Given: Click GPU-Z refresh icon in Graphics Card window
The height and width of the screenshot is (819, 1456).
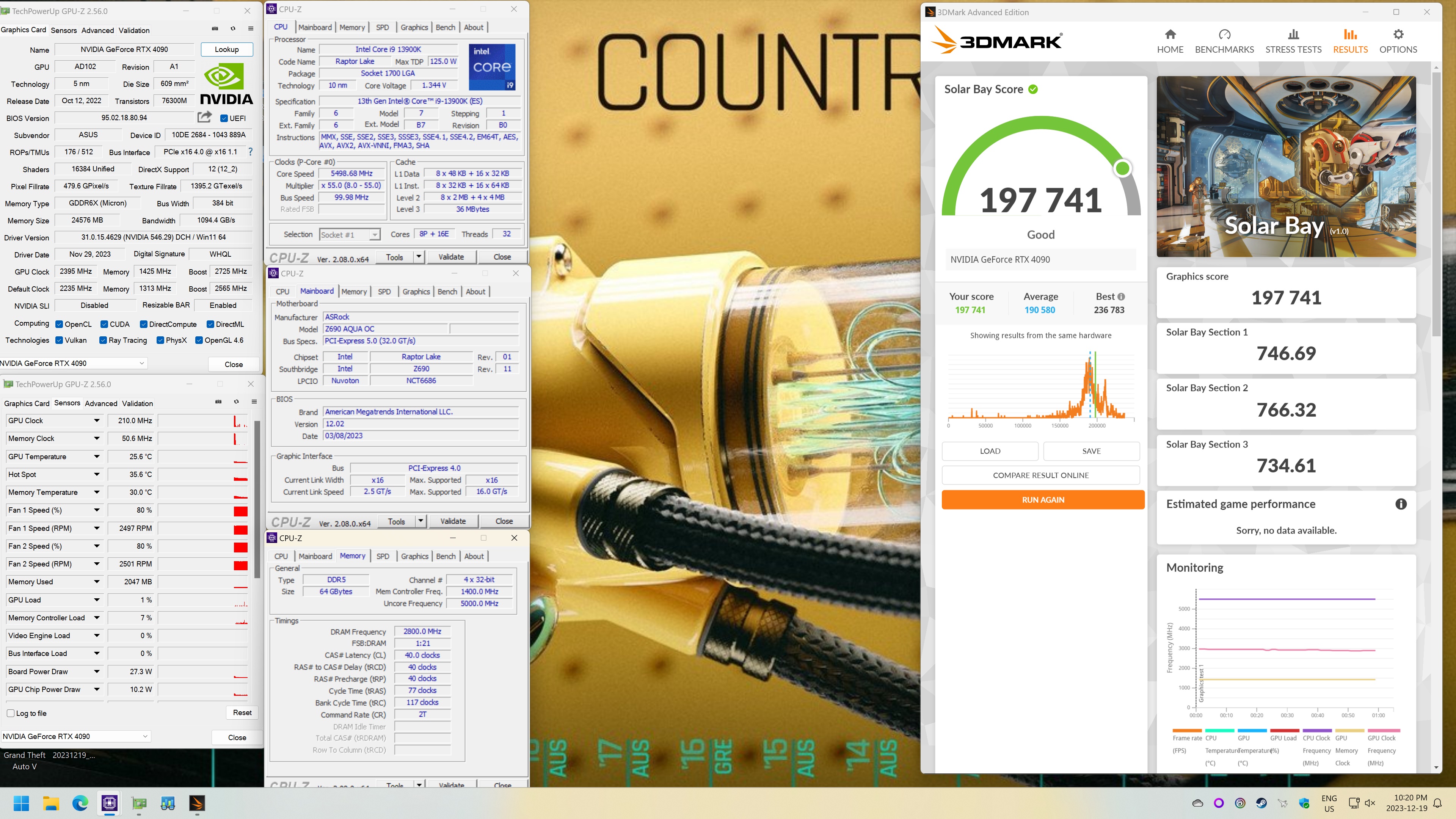Looking at the screenshot, I should (x=233, y=29).
